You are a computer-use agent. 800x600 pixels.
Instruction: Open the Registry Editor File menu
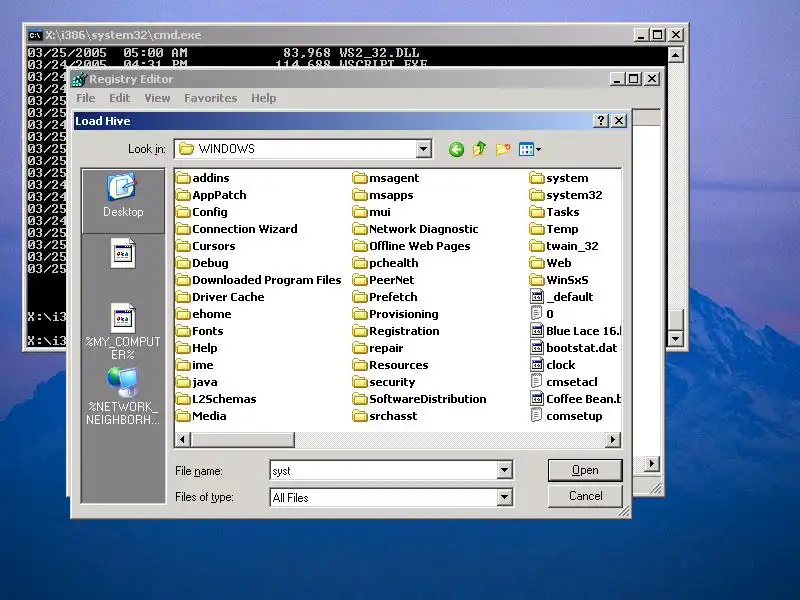(86, 98)
